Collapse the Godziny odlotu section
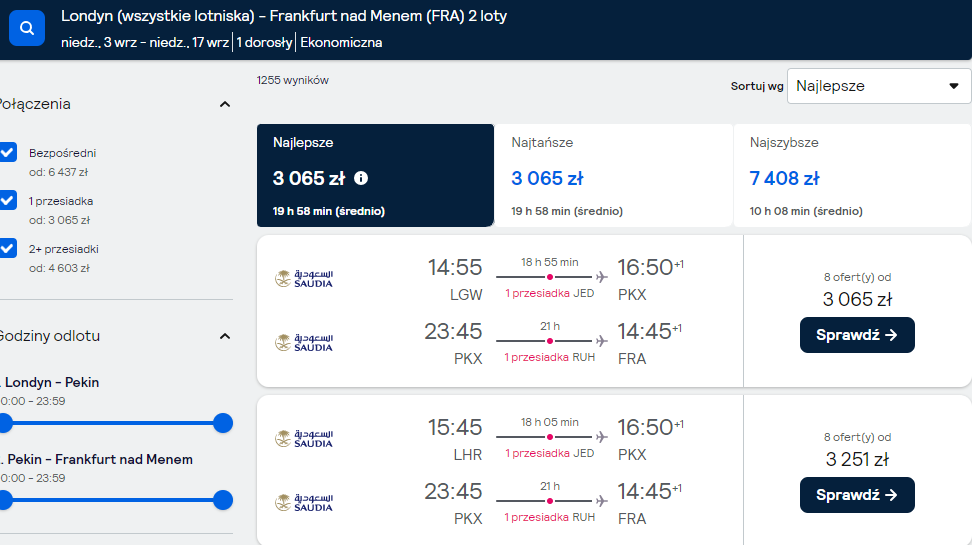Image resolution: width=972 pixels, height=545 pixels. point(225,336)
